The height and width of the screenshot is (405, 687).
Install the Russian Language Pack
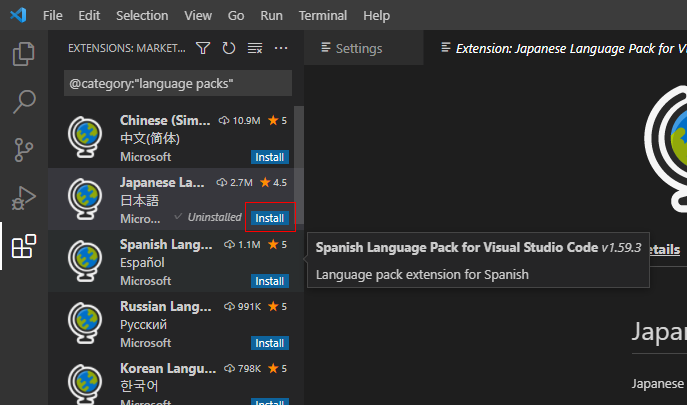pos(269,343)
